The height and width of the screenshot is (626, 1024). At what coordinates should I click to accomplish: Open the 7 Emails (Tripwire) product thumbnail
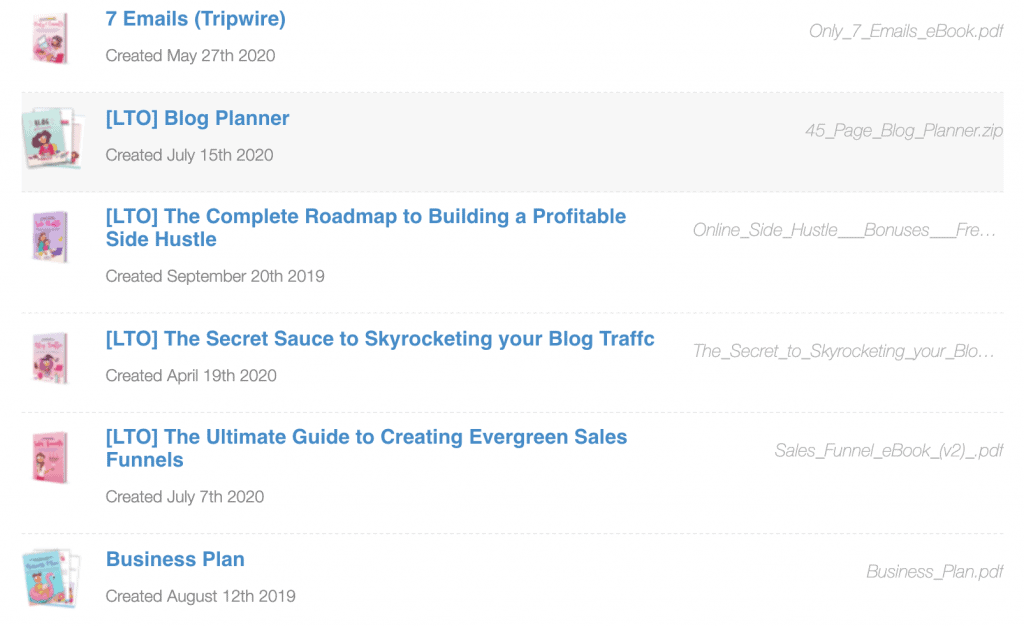coord(50,39)
